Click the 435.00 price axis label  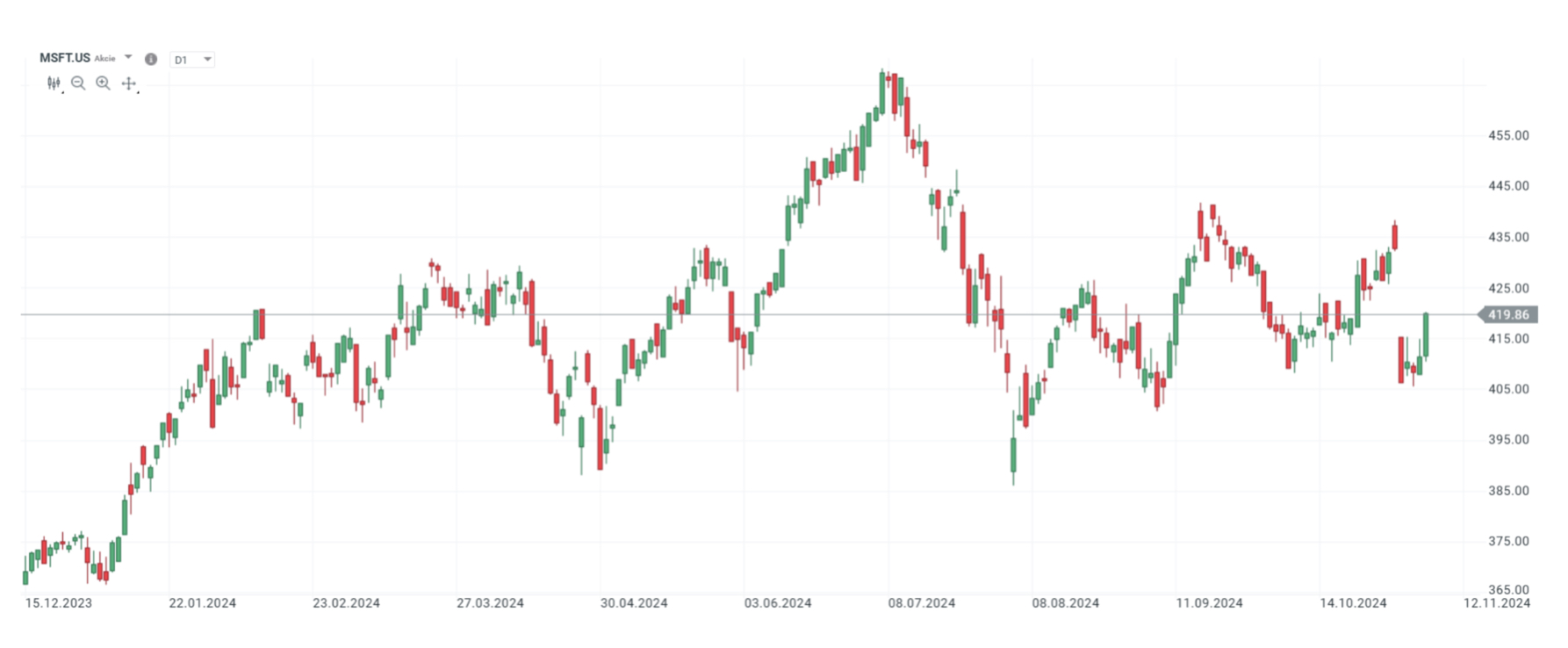point(1508,237)
